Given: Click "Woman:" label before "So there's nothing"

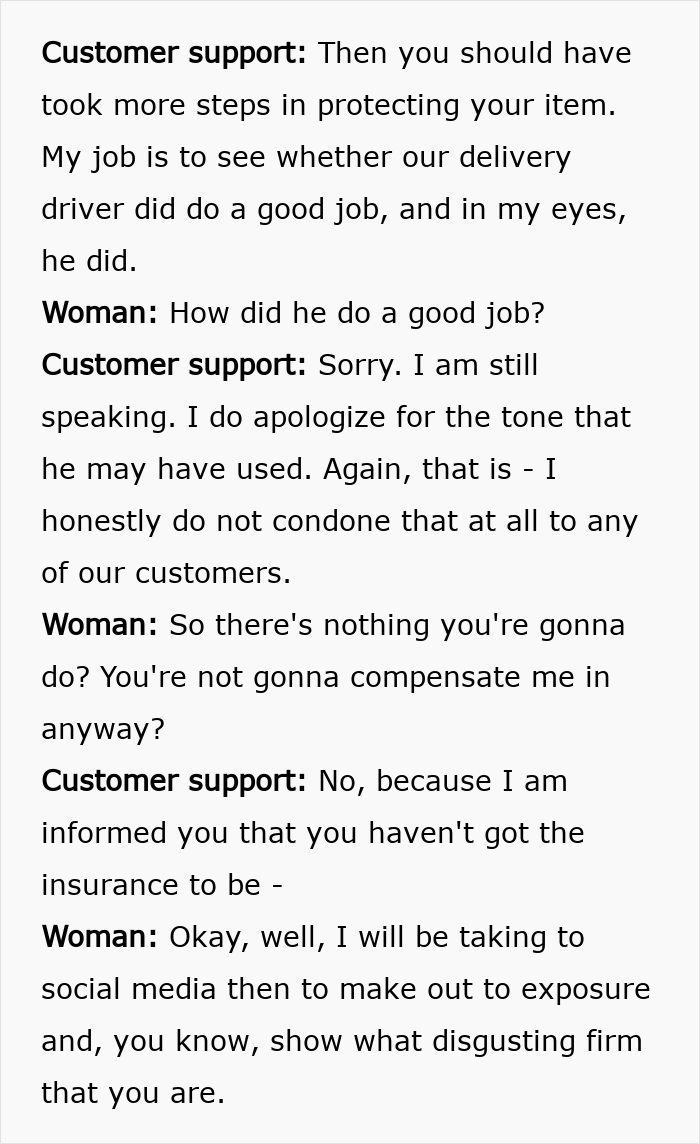Looking at the screenshot, I should [x=99, y=625].
